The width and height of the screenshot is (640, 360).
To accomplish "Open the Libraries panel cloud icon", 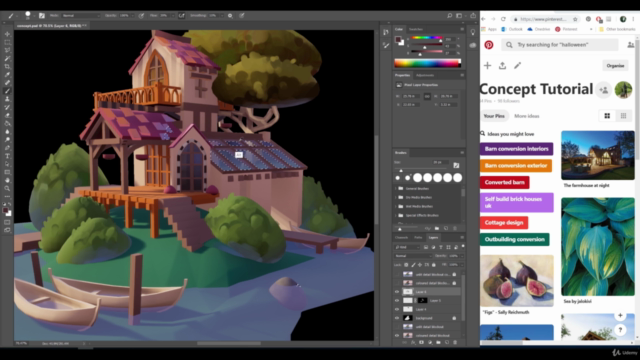I will click(473, 45).
